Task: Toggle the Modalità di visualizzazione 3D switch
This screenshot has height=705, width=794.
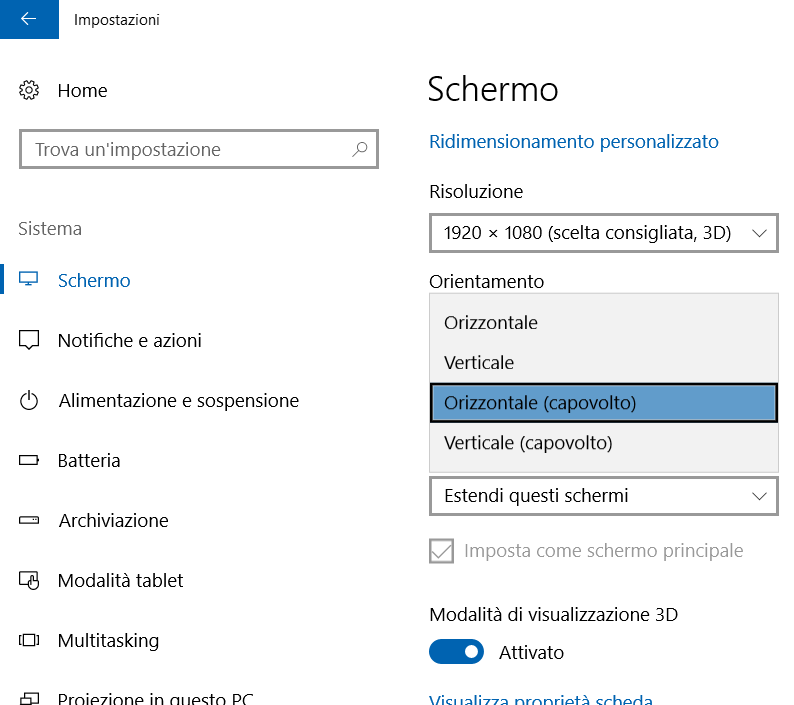Action: tap(456, 652)
